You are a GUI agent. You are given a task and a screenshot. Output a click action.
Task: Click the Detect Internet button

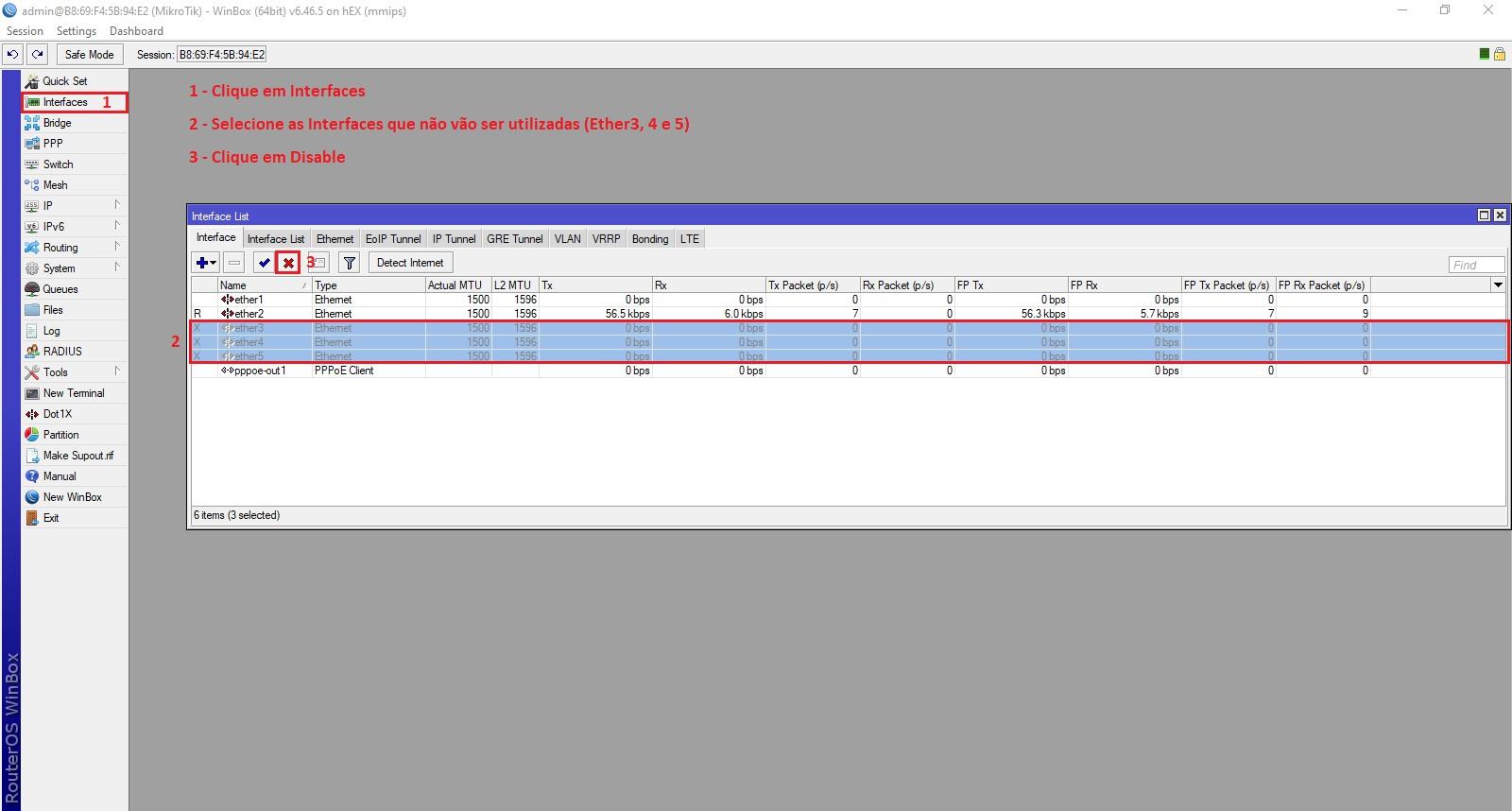click(x=410, y=263)
